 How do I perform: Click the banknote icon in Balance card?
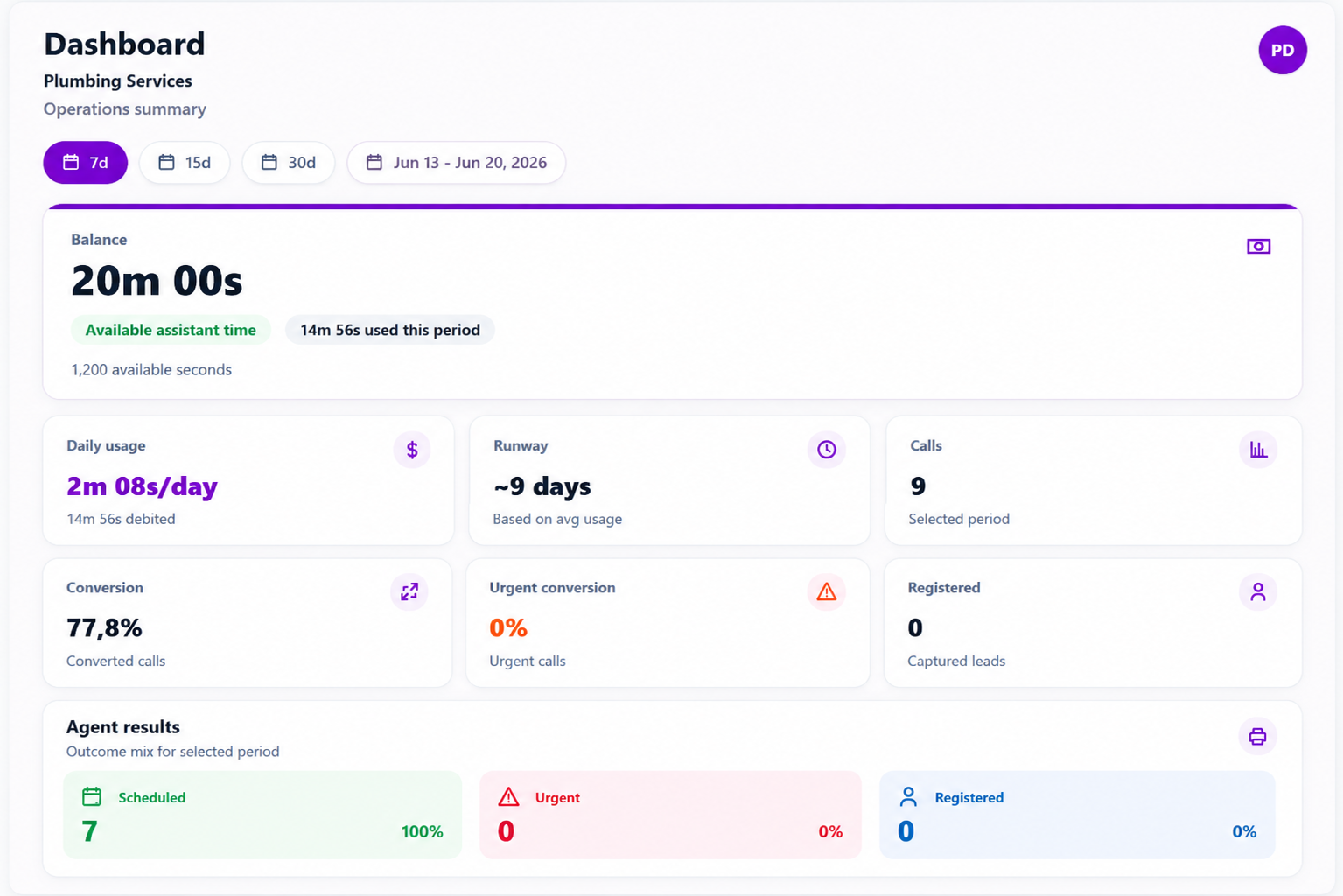(x=1258, y=247)
